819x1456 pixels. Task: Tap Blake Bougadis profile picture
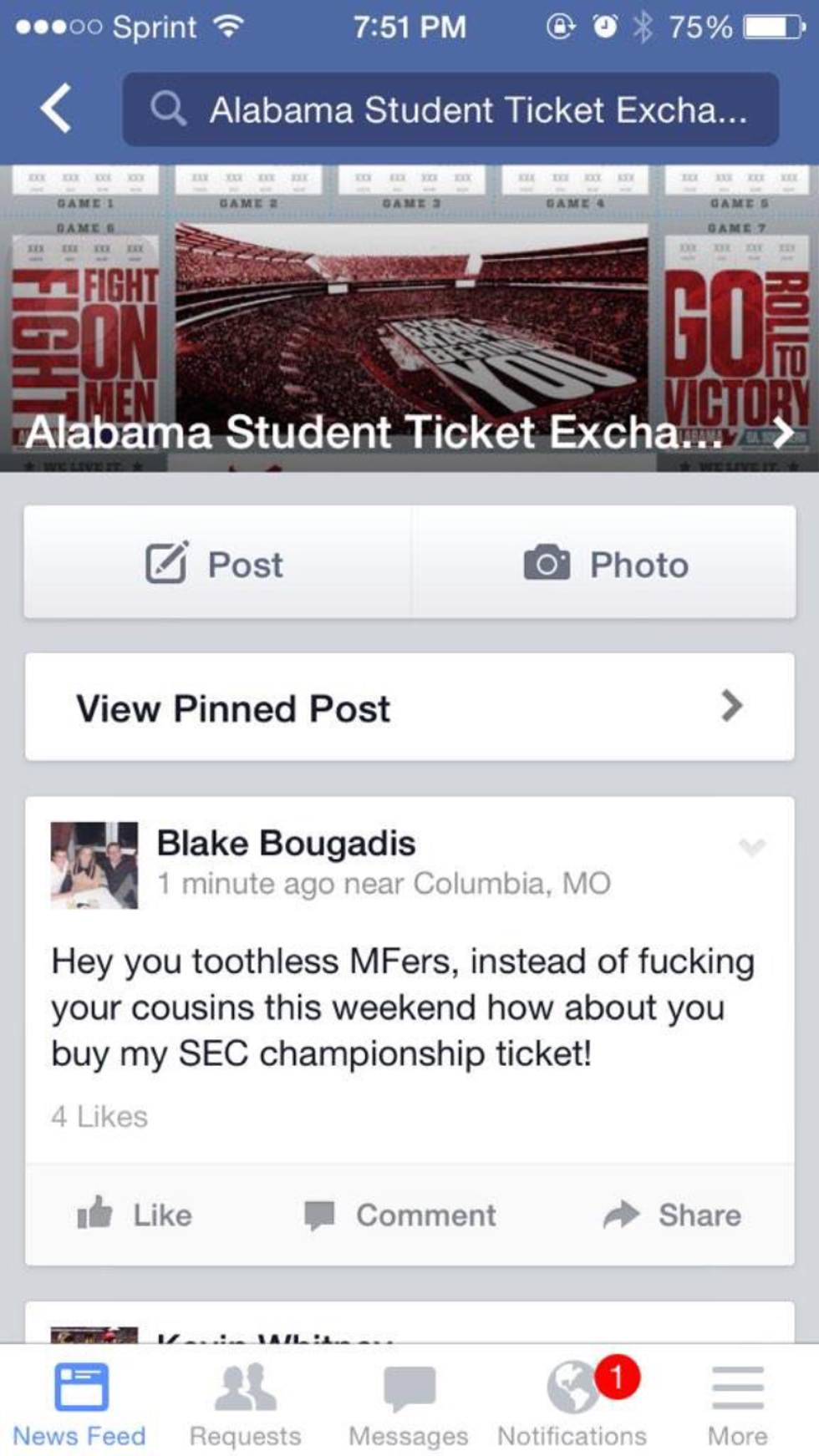[94, 865]
